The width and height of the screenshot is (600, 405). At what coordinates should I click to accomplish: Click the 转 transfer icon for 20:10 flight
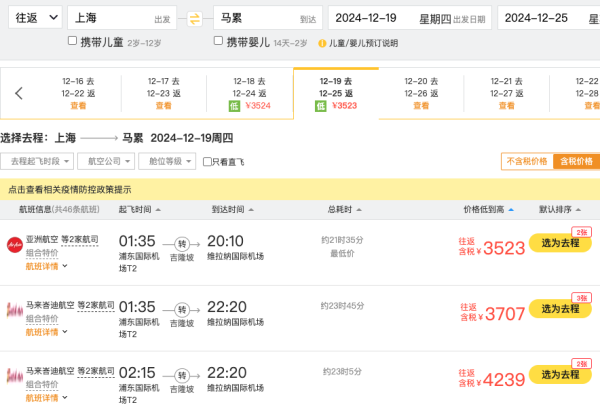182,244
